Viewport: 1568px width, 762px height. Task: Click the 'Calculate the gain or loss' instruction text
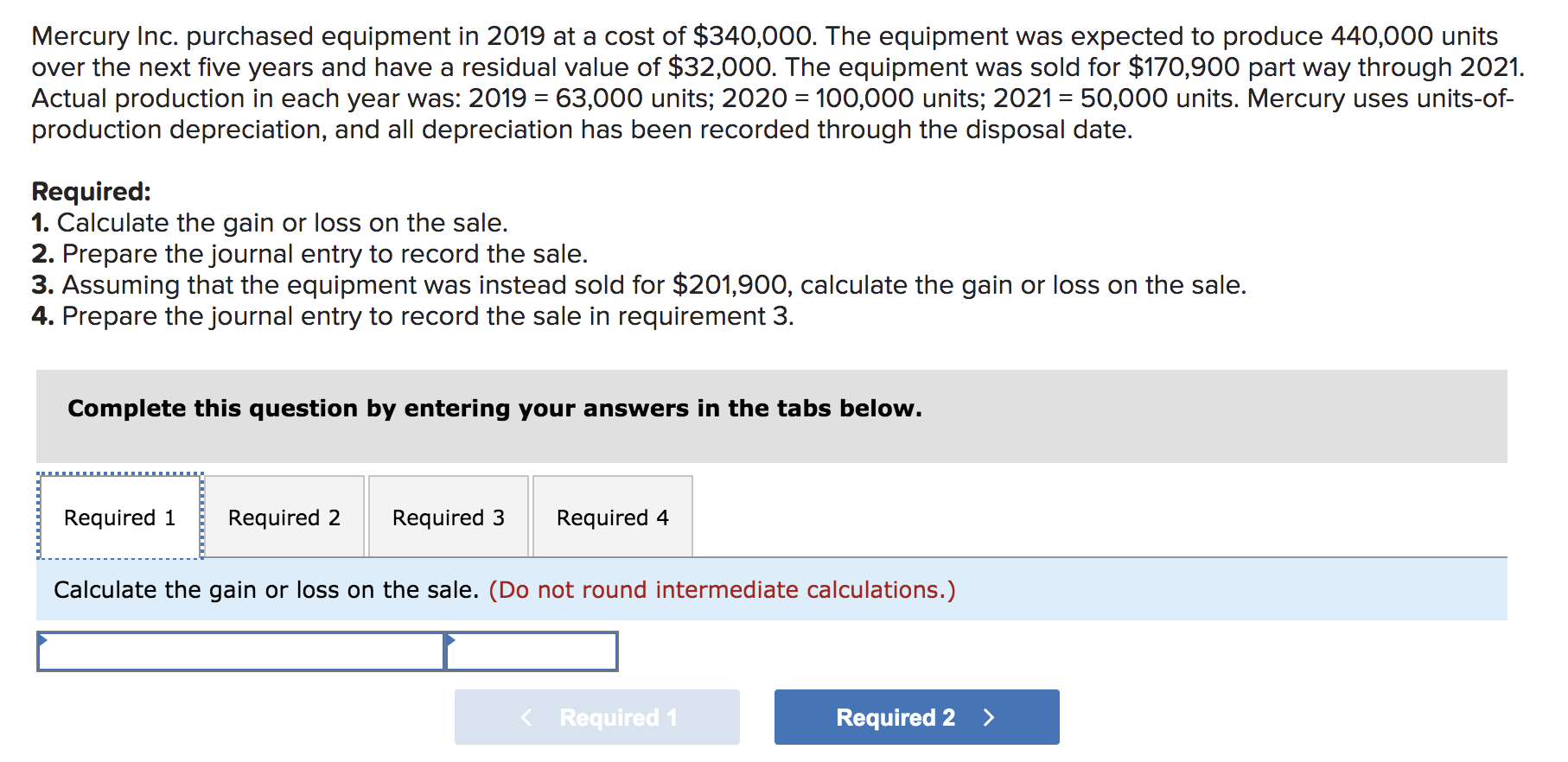pyautogui.click(x=265, y=590)
